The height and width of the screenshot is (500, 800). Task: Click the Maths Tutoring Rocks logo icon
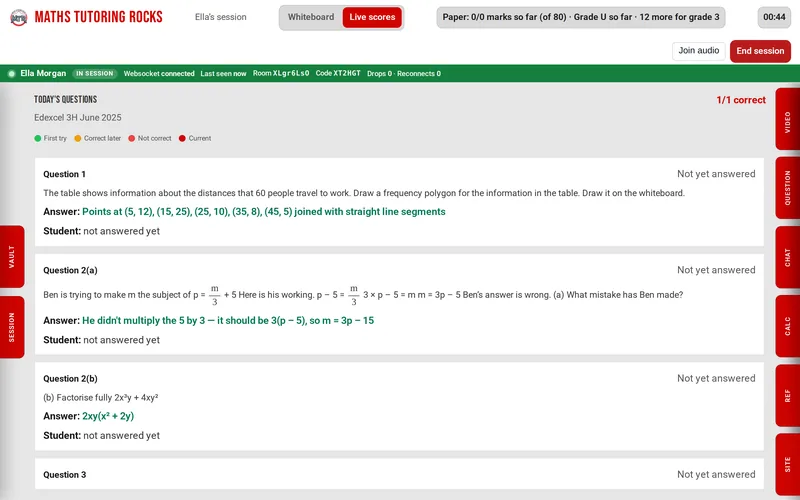click(x=19, y=18)
